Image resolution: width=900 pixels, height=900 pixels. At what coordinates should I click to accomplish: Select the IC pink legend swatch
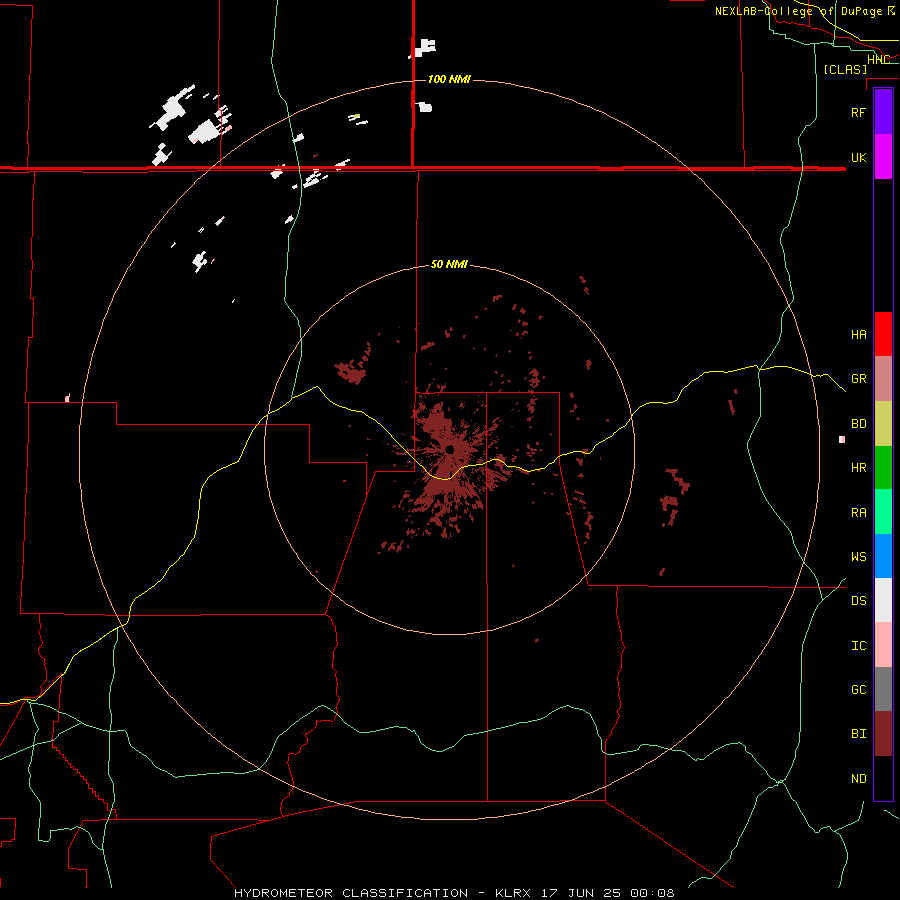[x=883, y=645]
